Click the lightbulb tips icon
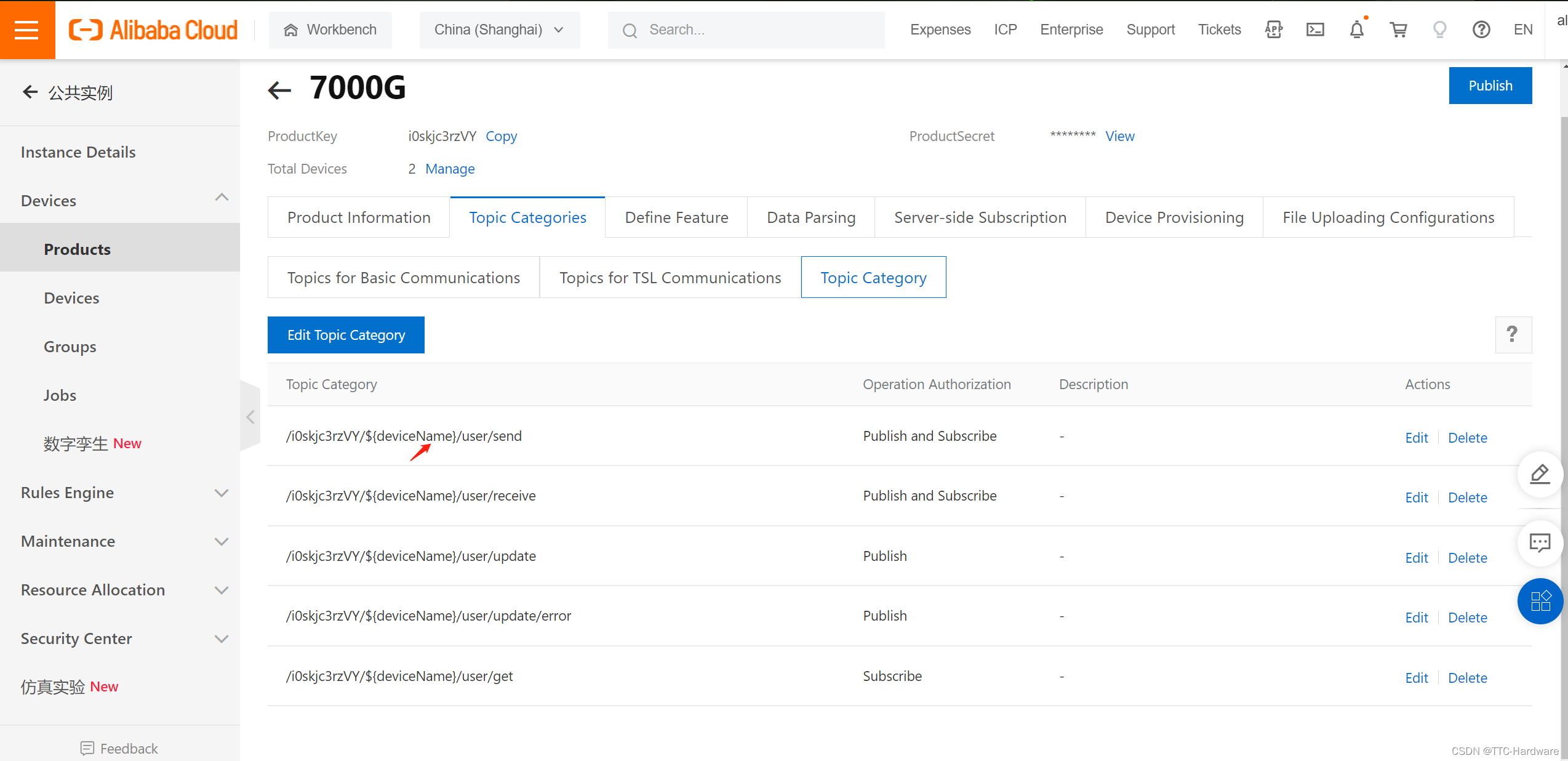Viewport: 1568px width, 761px height. click(x=1440, y=30)
